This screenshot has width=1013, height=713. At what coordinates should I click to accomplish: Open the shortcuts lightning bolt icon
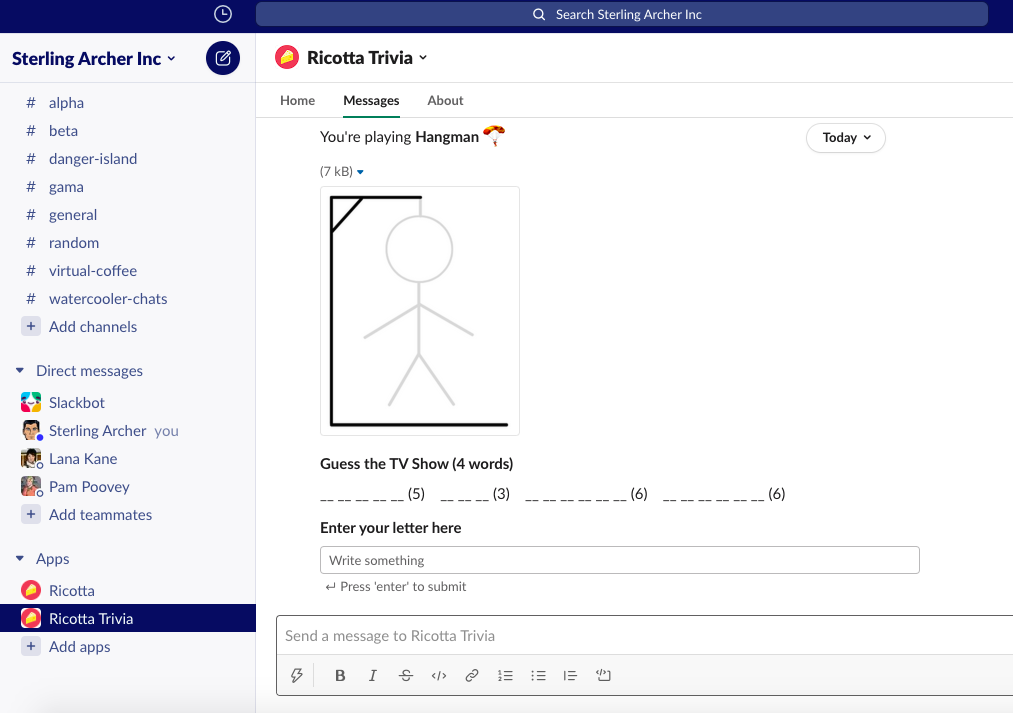[x=297, y=676]
